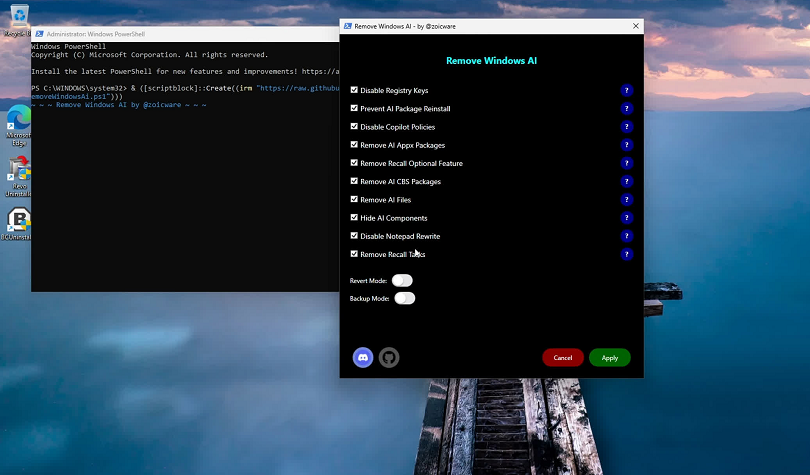
Task: Click help icon for Disable Registry Keys
Action: 627,91
